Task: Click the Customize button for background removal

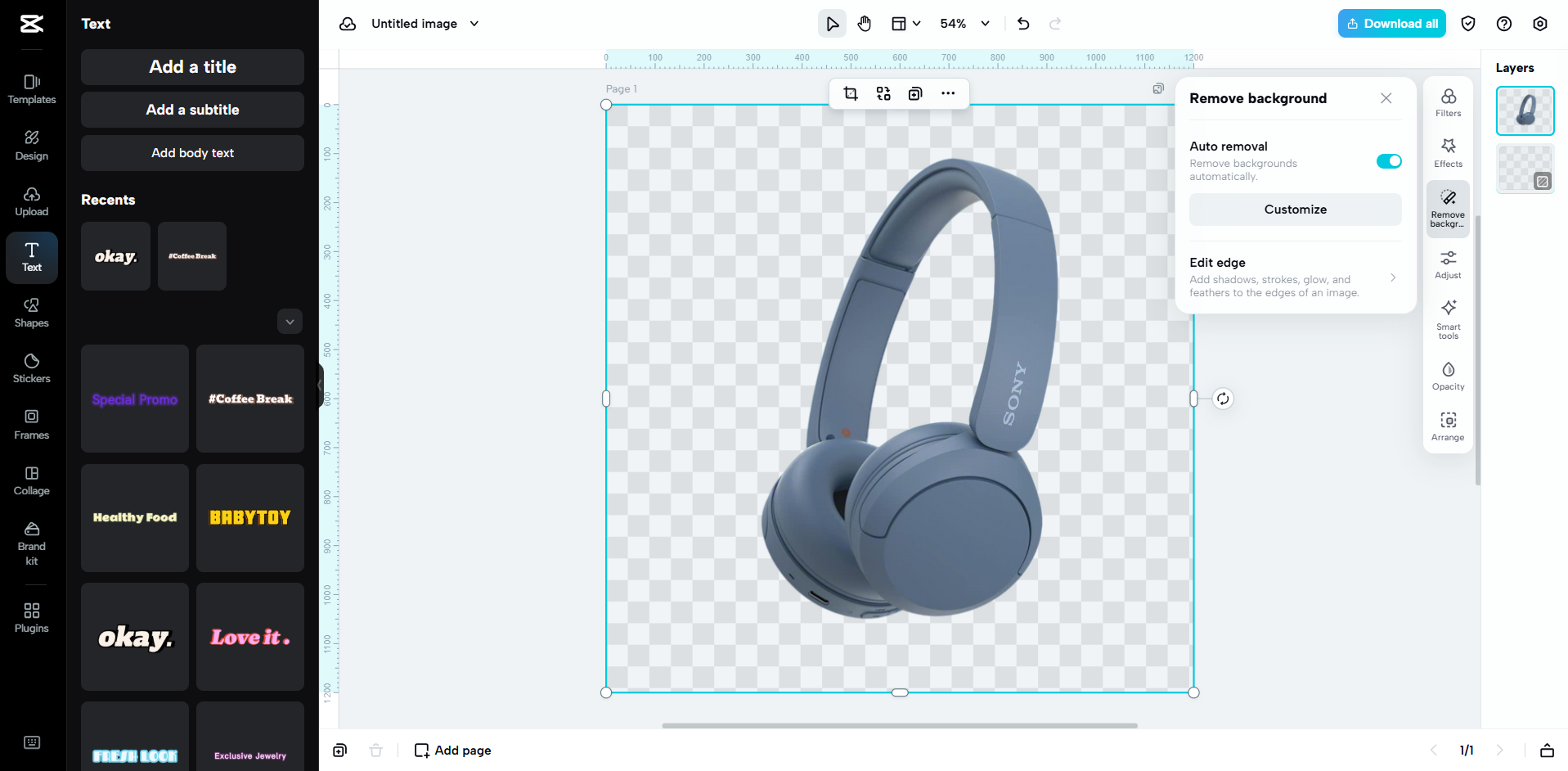Action: click(1295, 209)
